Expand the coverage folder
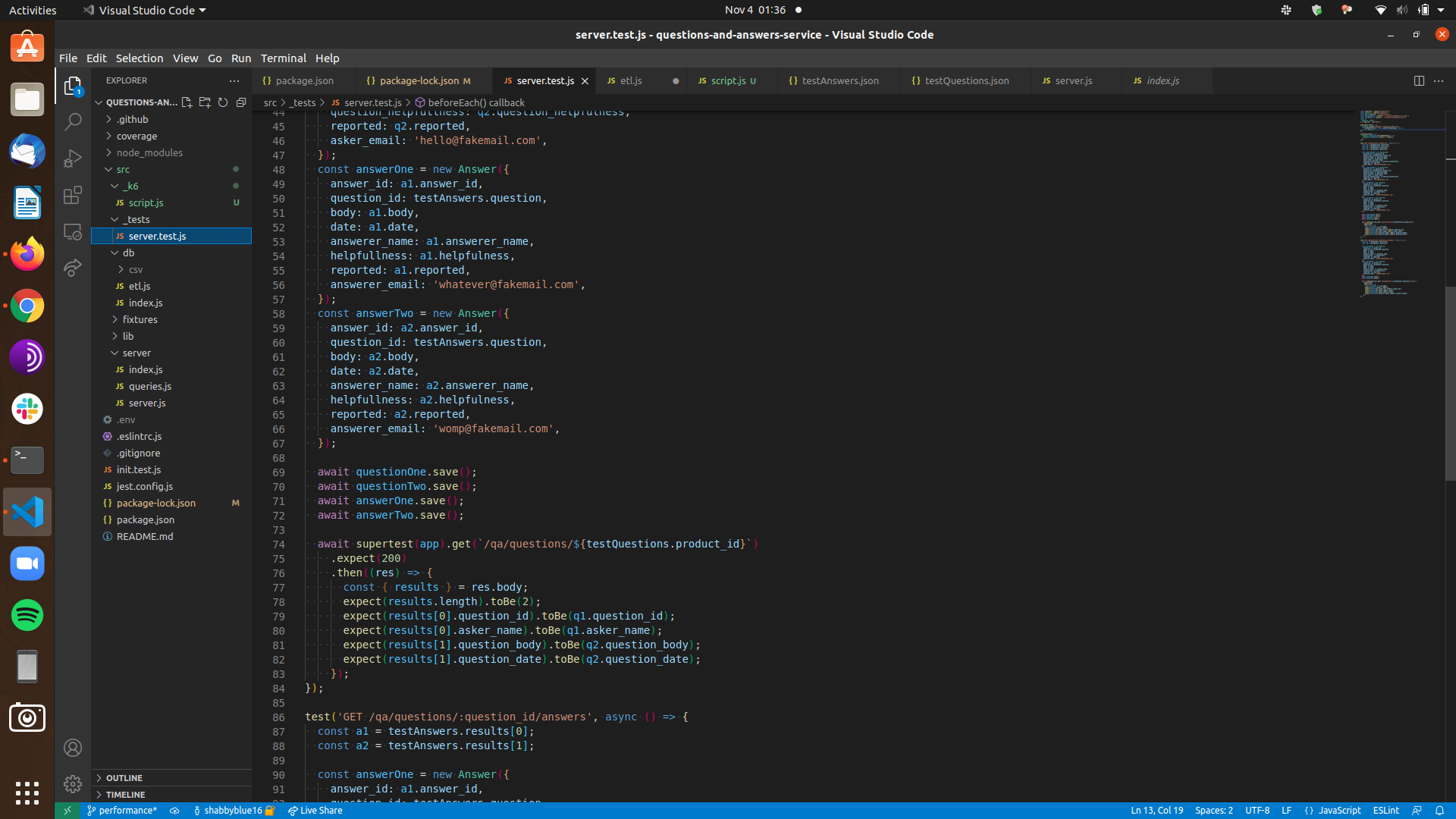 click(171, 136)
